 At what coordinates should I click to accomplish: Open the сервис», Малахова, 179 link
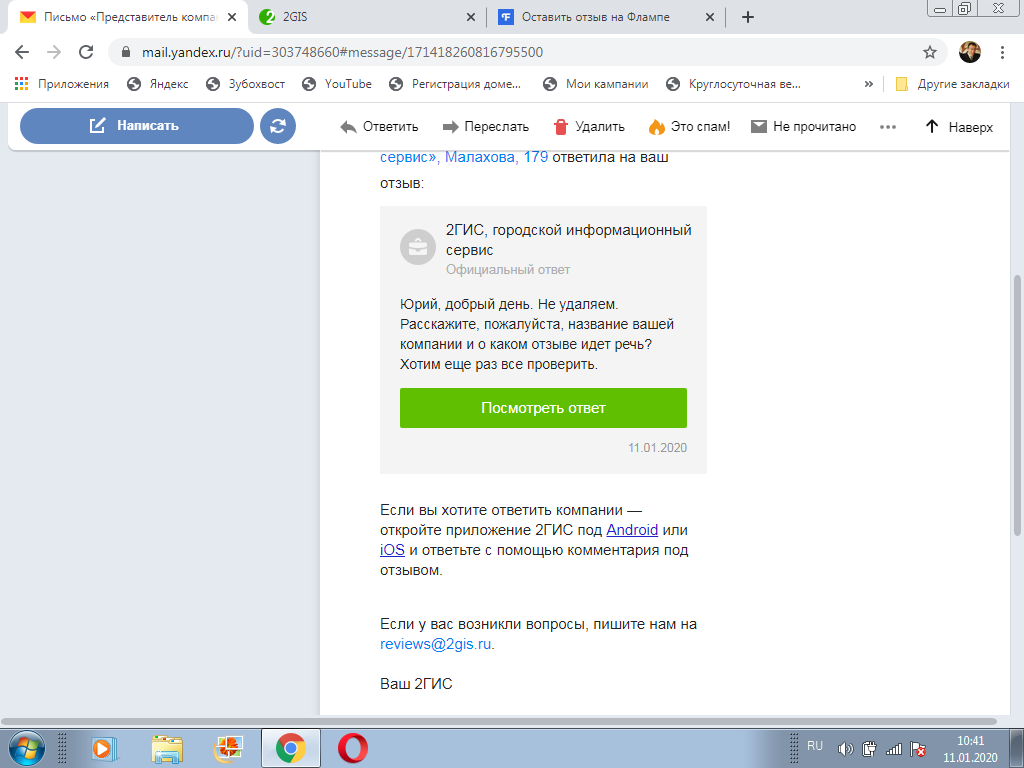tap(464, 157)
